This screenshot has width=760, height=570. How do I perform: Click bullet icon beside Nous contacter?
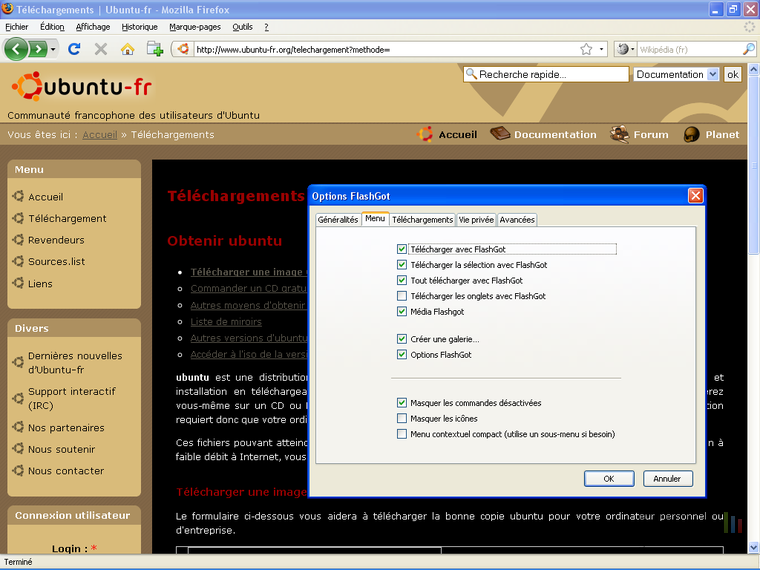coord(18,470)
